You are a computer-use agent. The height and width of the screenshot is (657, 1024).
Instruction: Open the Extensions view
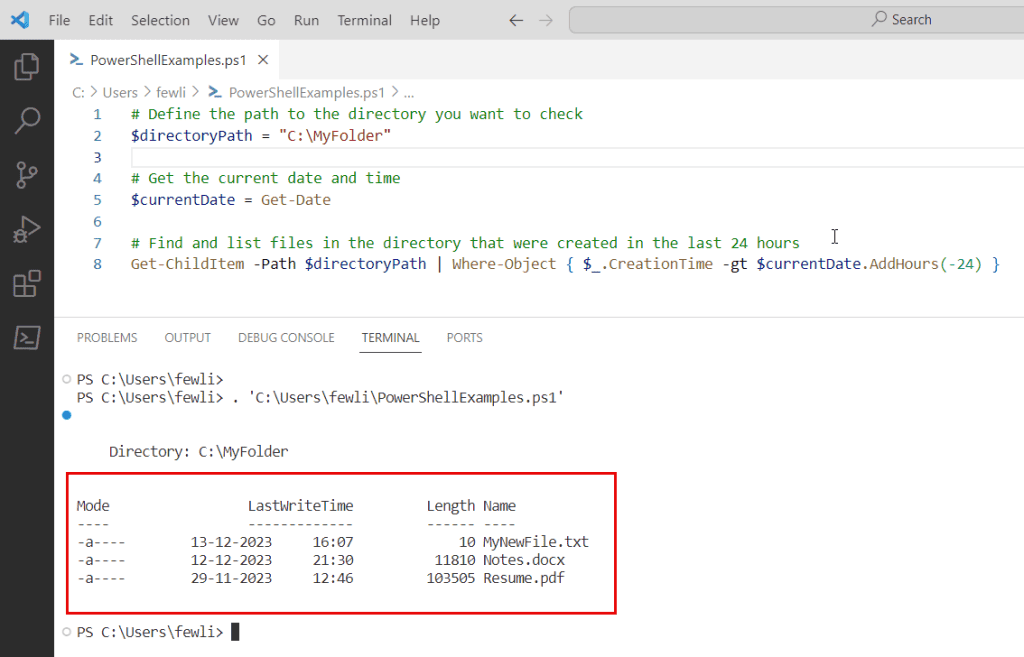point(27,283)
